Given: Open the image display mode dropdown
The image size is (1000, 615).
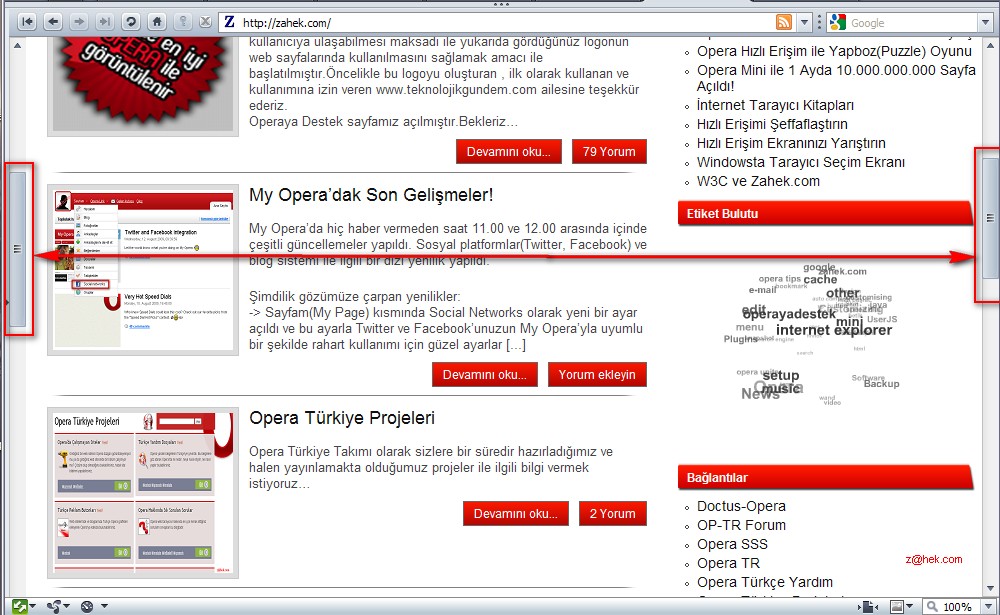Looking at the screenshot, I should tap(909, 606).
